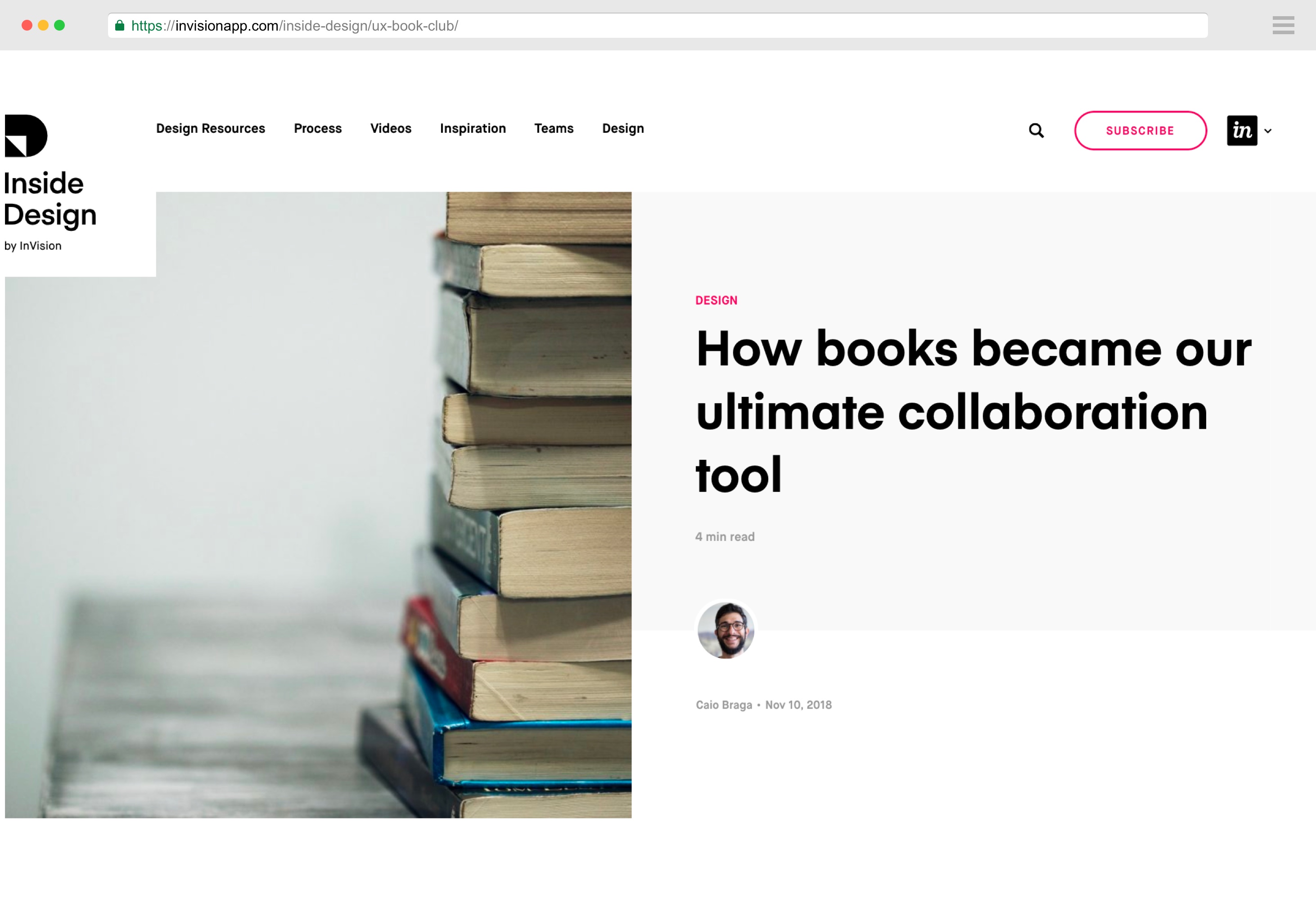1316x907 pixels.
Task: Click the search magnifier icon
Action: (x=1036, y=131)
